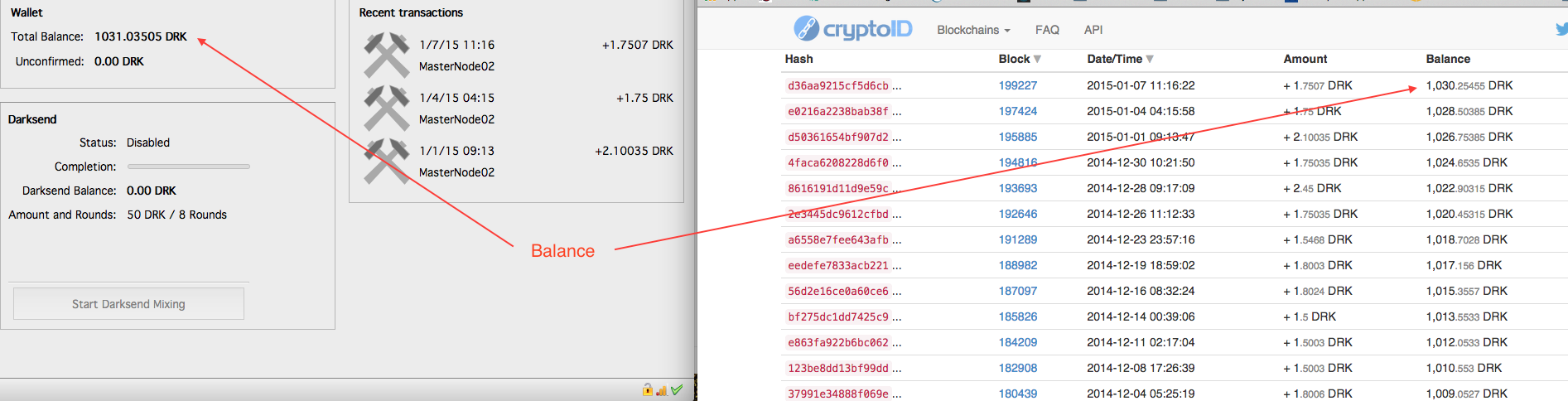Image resolution: width=1568 pixels, height=401 pixels.
Task: Select the amount cell + 1.5 DRK
Action: 1310,316
